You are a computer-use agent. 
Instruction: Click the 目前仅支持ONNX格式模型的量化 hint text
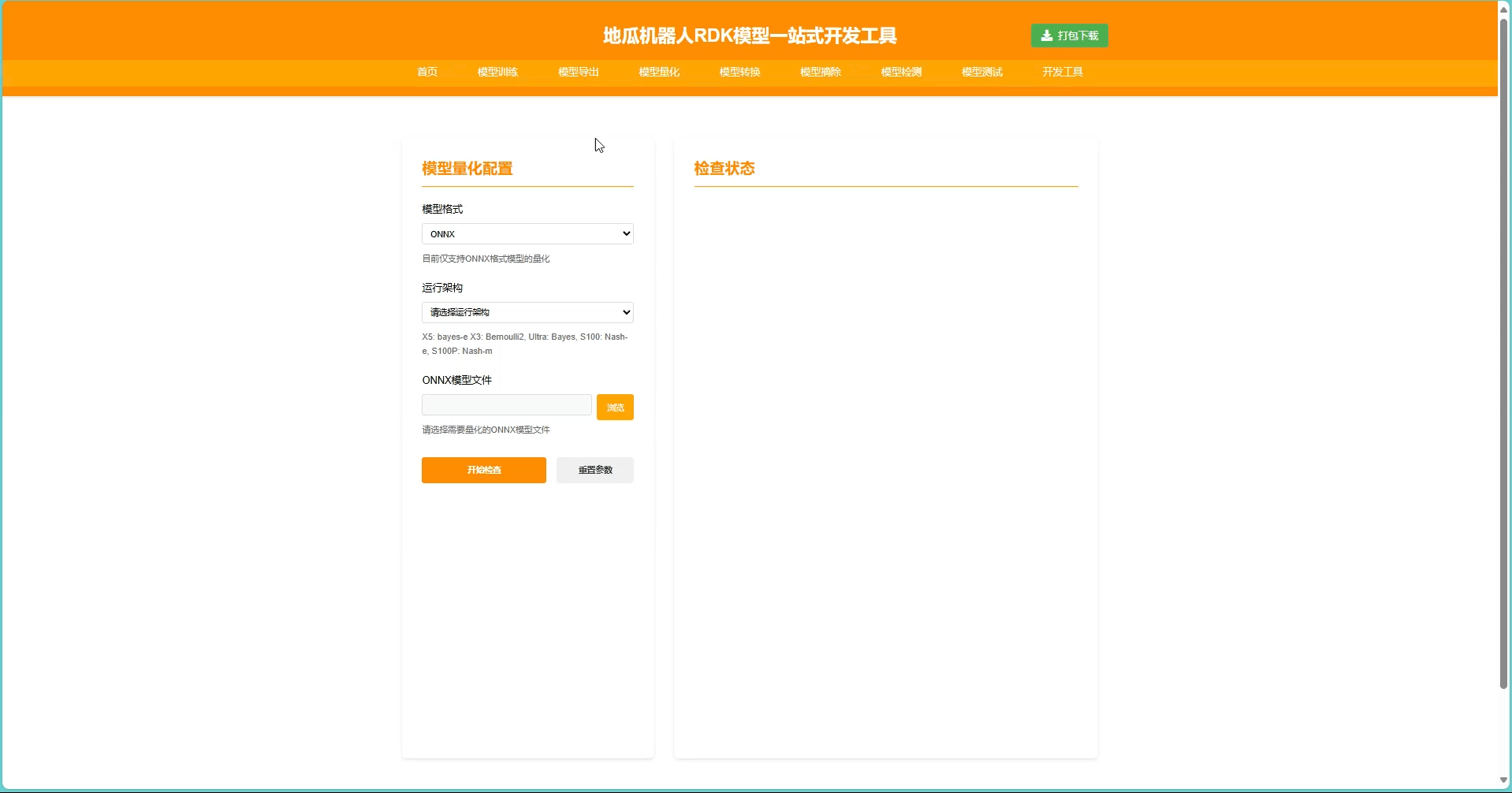[x=486, y=259]
